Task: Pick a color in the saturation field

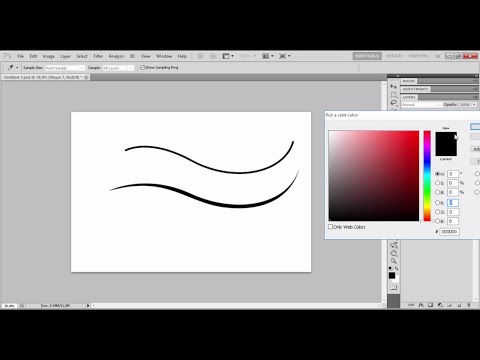Action: (x=374, y=176)
